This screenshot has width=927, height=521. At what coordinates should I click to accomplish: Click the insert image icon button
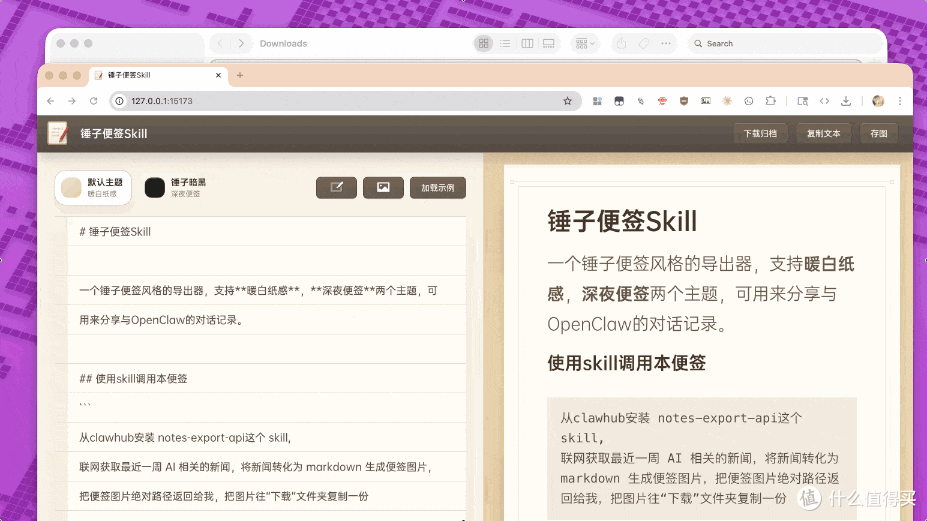point(383,187)
